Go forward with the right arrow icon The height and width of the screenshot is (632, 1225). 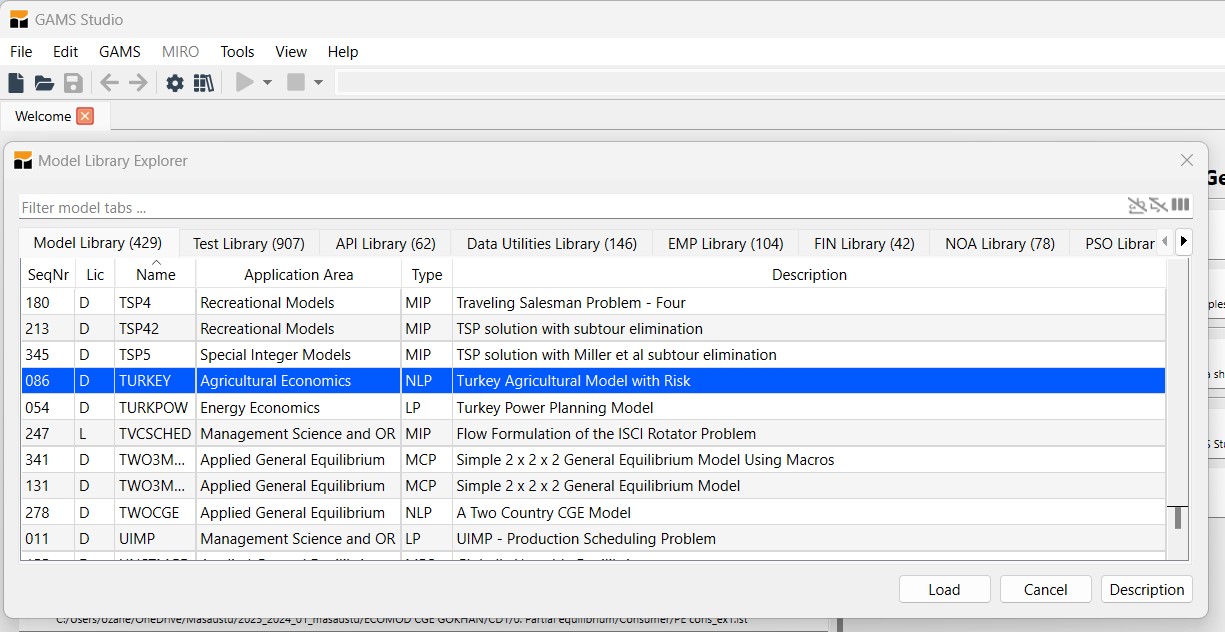[138, 83]
